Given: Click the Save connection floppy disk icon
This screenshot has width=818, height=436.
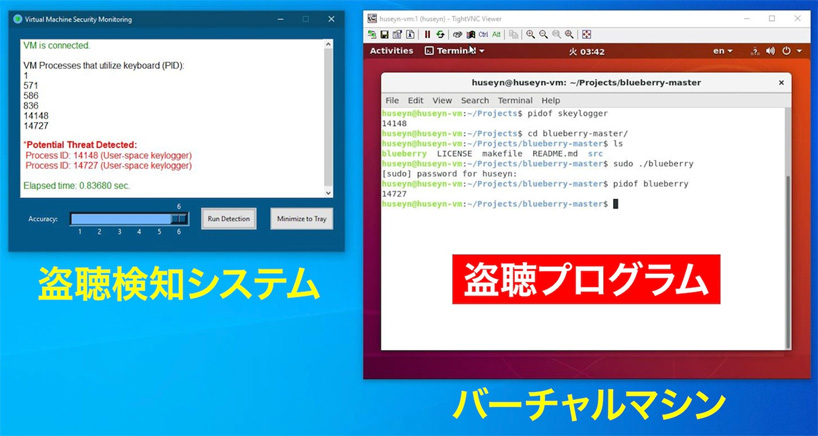Looking at the screenshot, I should pos(384,34).
